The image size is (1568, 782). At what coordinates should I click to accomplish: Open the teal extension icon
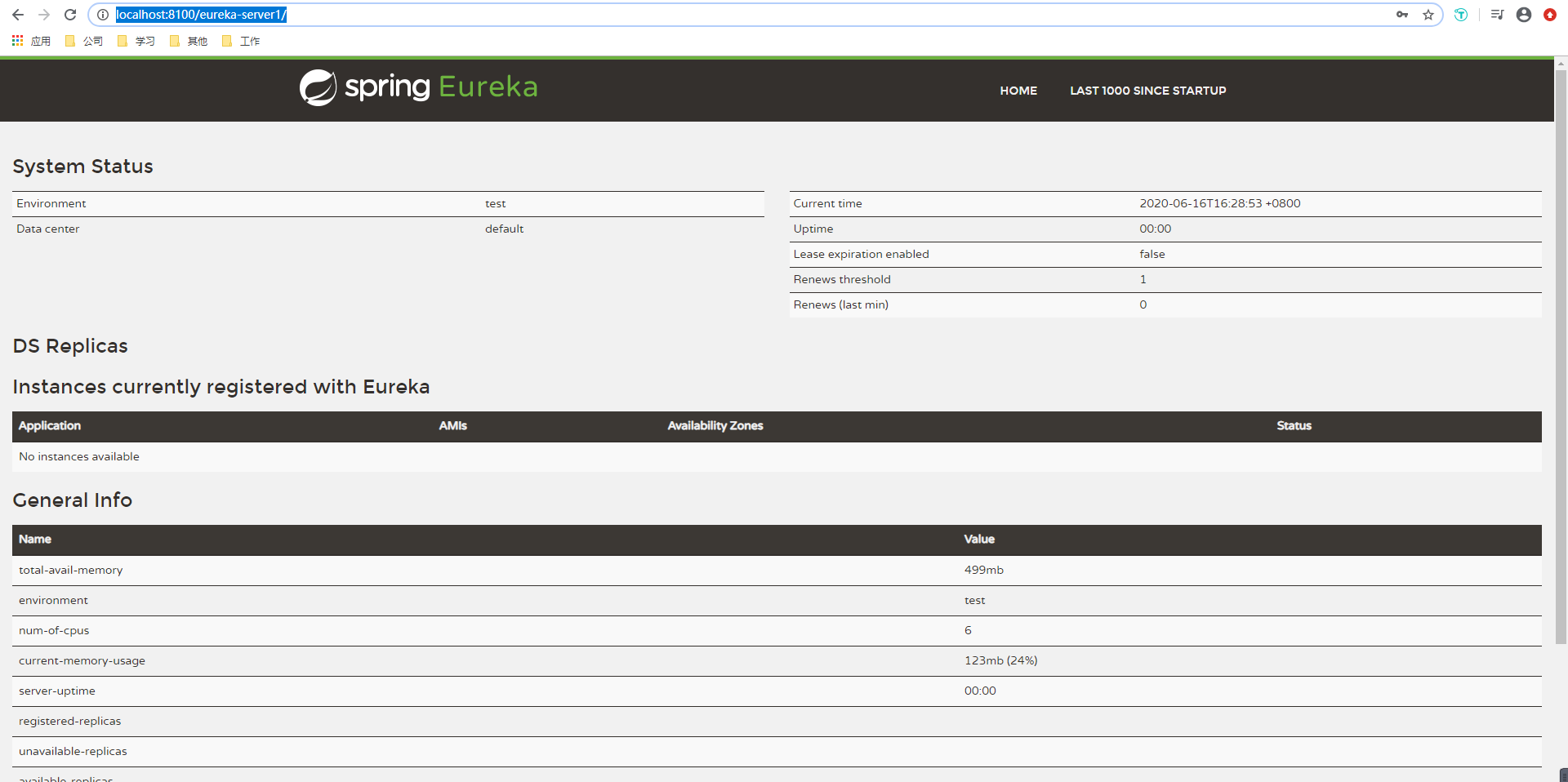click(x=1461, y=15)
